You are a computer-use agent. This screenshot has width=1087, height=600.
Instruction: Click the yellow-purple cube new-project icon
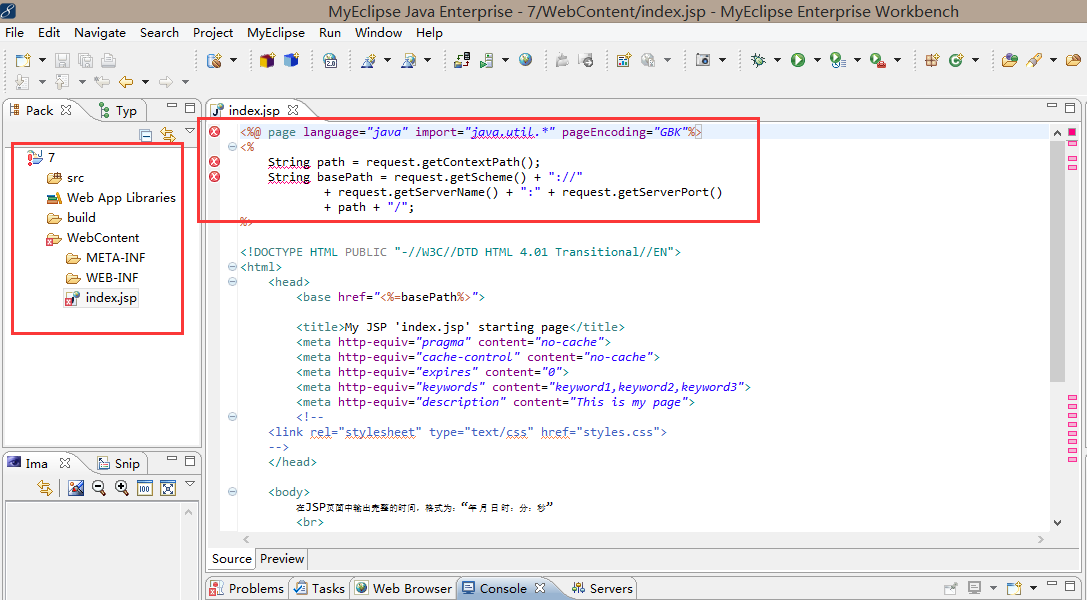pyautogui.click(x=267, y=60)
